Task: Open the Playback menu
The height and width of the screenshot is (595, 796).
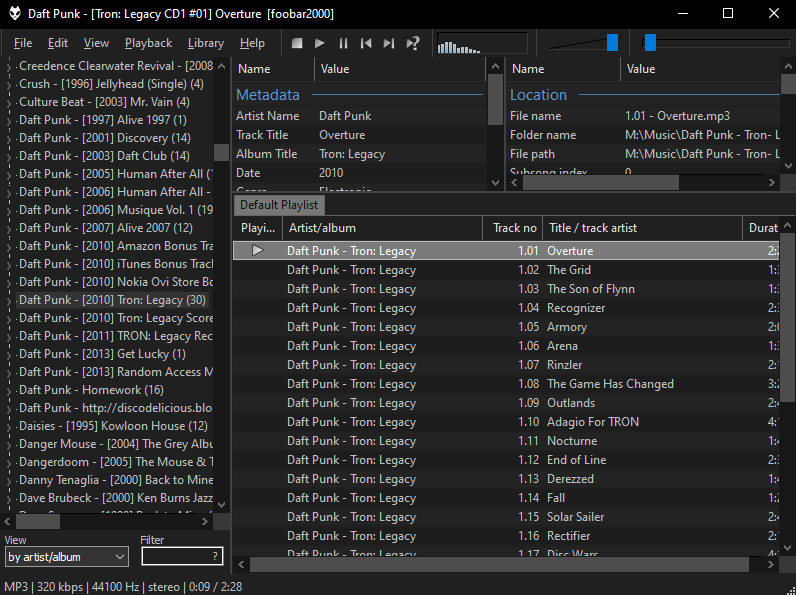Action: click(x=148, y=43)
